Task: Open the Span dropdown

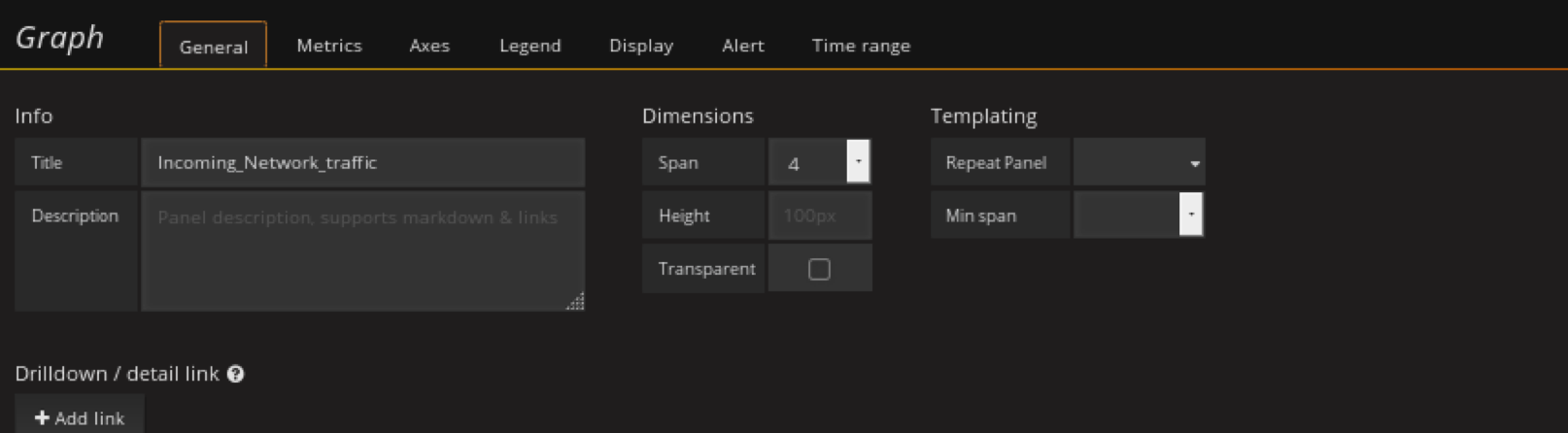Action: [x=857, y=162]
